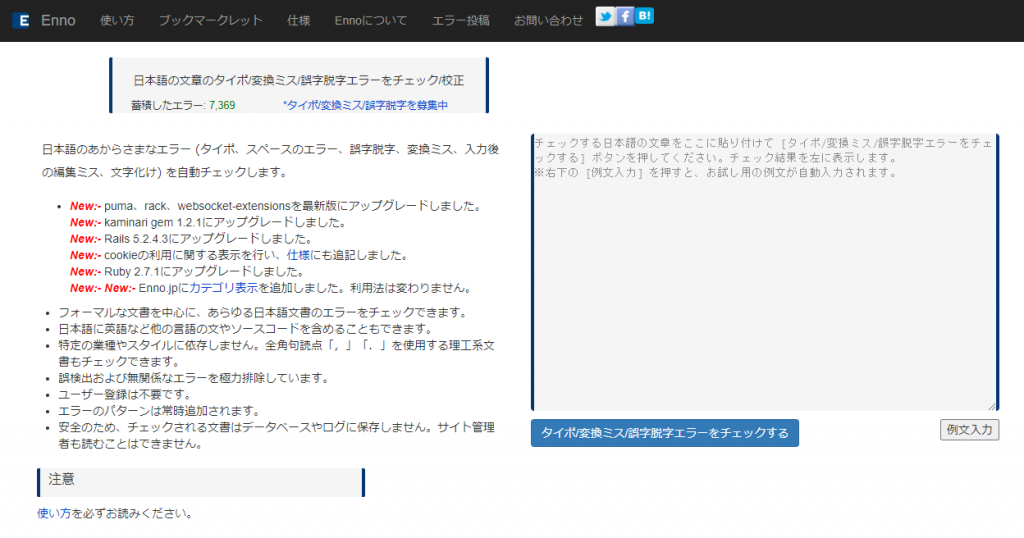Click the Enno logo icon
This screenshot has height=538, width=1024.
click(x=22, y=20)
